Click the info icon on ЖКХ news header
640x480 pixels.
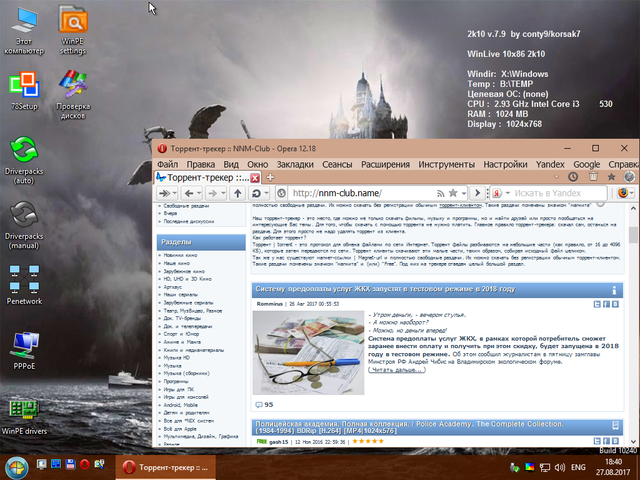(x=614, y=290)
